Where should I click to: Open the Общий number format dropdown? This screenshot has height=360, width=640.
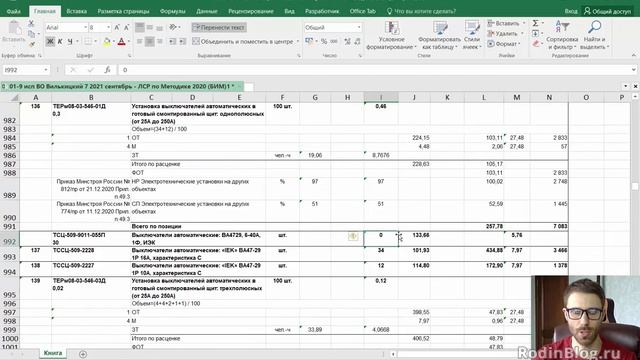pyautogui.click(x=359, y=27)
